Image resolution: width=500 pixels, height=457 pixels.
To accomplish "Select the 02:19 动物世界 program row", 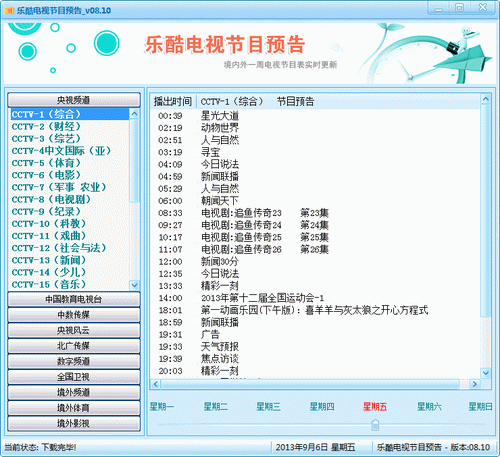I will (x=315, y=128).
